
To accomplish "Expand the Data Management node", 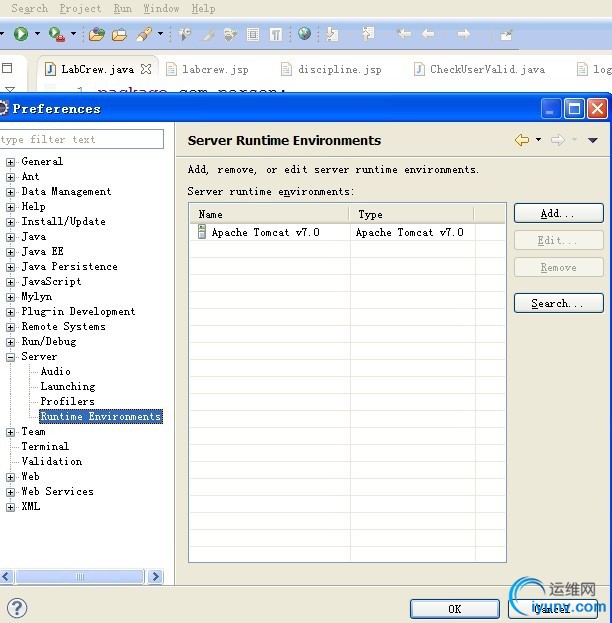I will tap(11, 192).
